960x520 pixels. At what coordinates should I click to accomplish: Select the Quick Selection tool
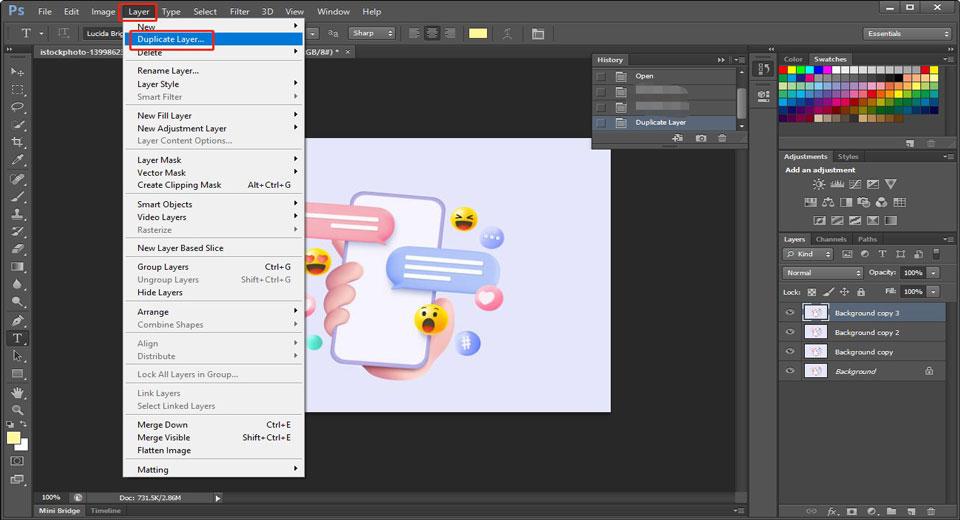tap(17, 125)
